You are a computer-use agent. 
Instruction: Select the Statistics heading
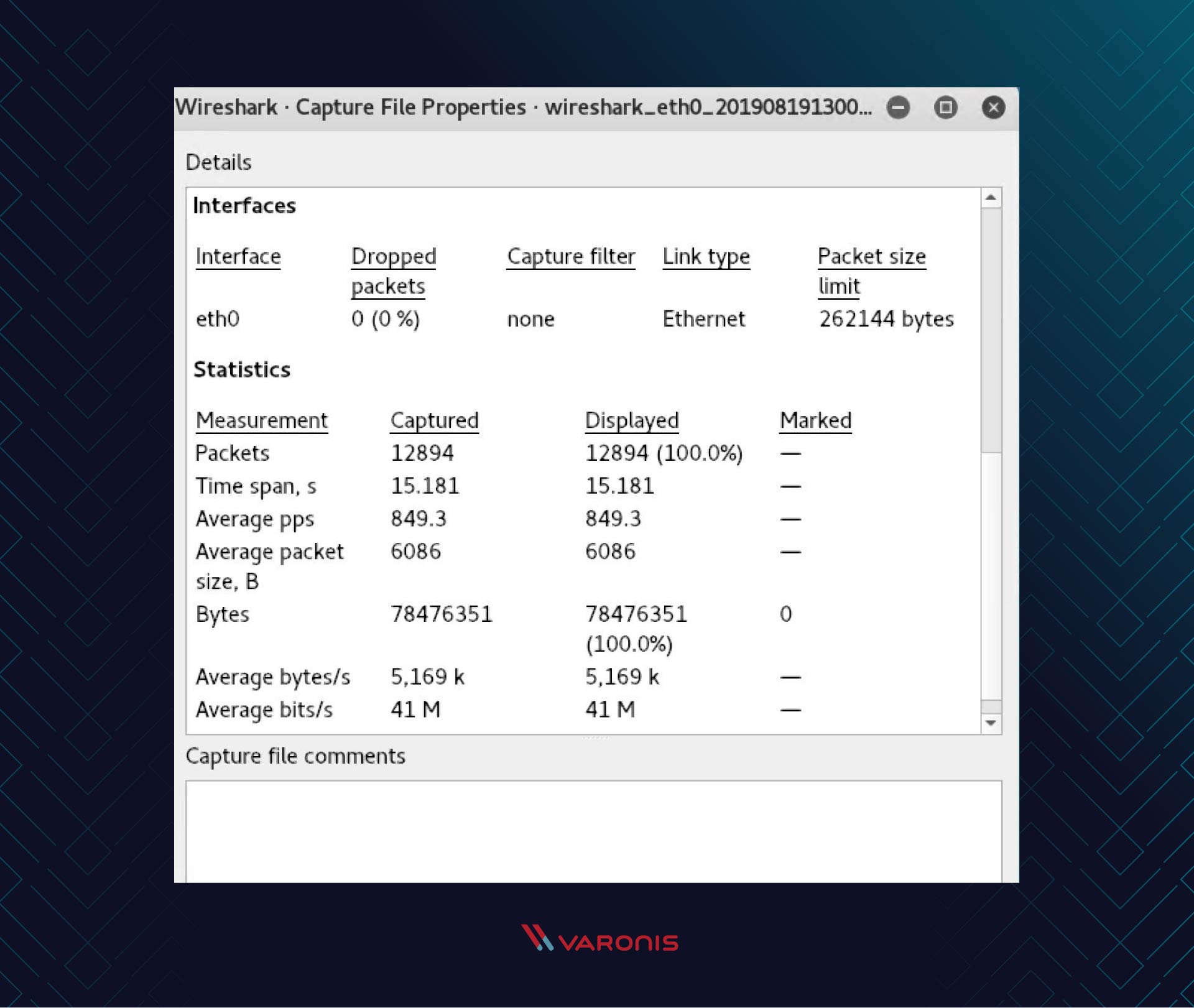[x=242, y=370]
